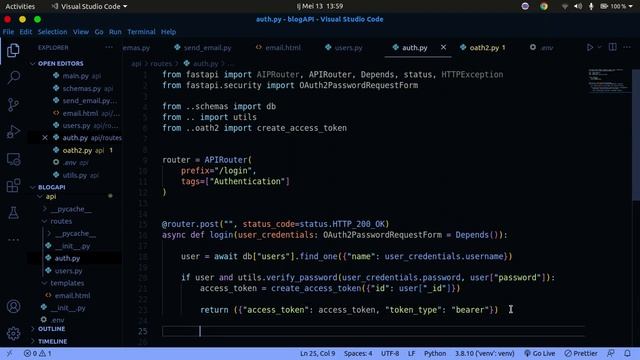Open the Accounts menu

[x=13, y=306]
